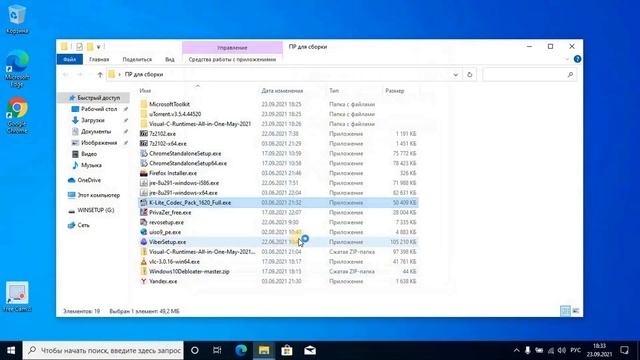Launch Microsoft Edge from desktop shortcut

[17, 69]
